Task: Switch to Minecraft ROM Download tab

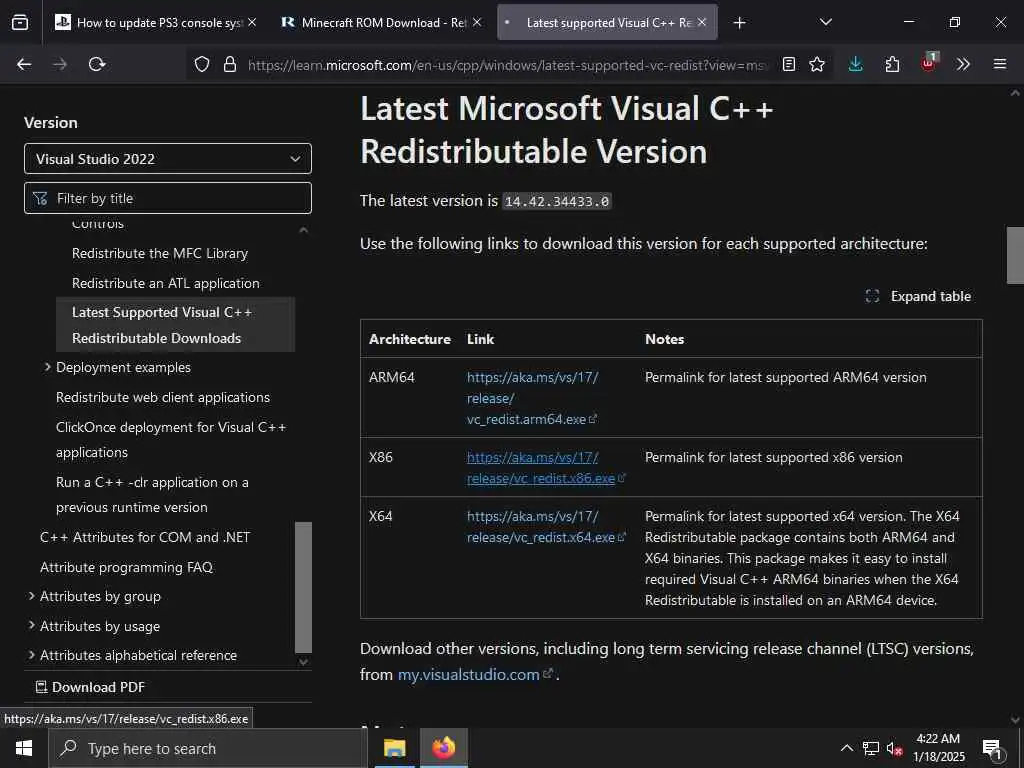Action: 381,22
